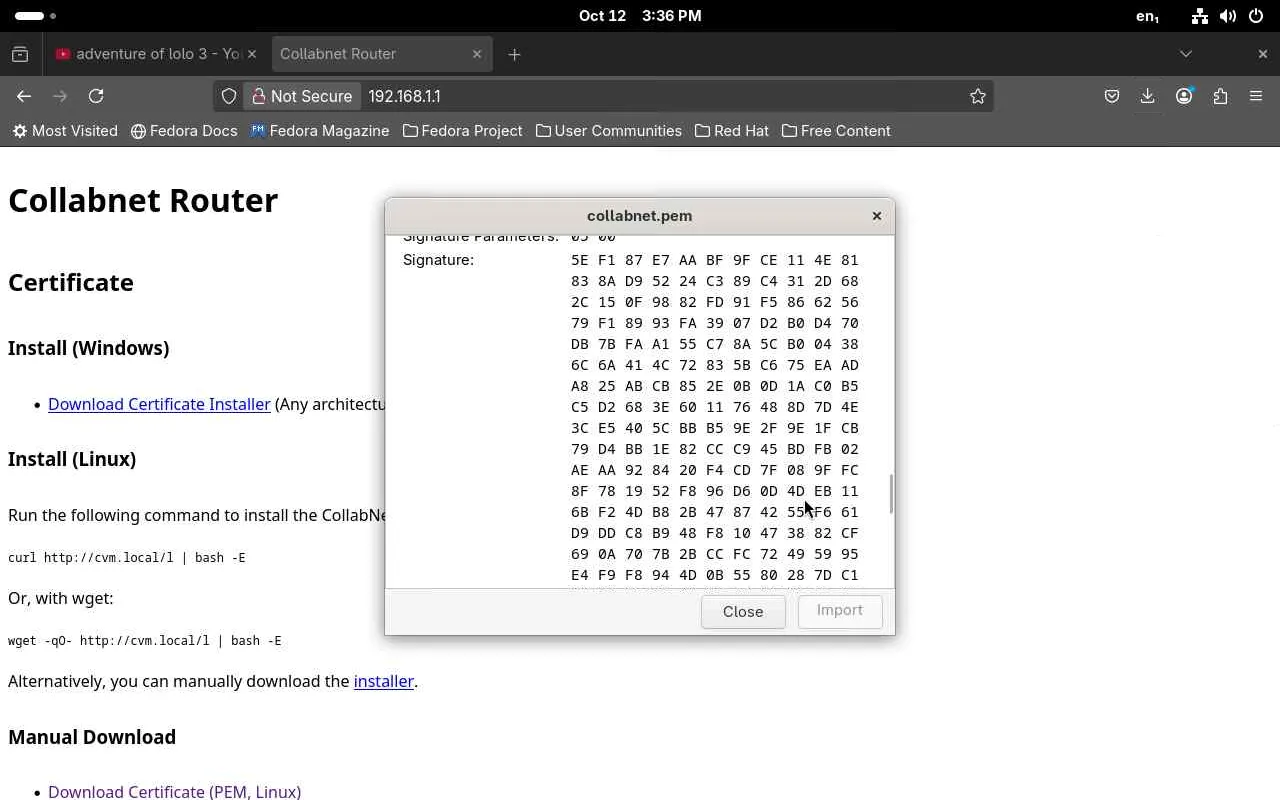This screenshot has height=800, width=1280.
Task: Open the en keyboard layout indicator
Action: tap(1148, 16)
